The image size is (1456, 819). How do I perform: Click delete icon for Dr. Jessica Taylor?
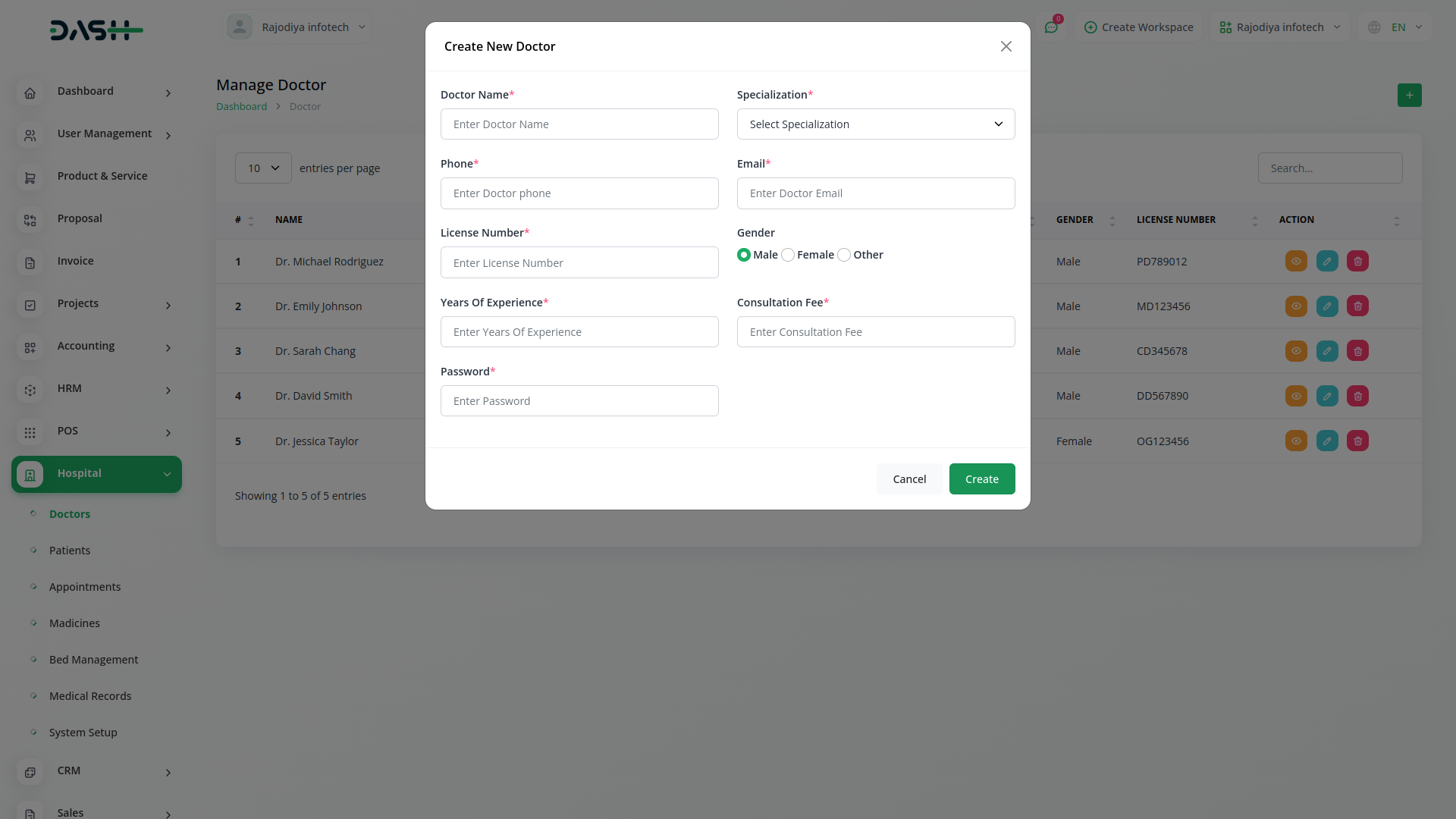tap(1357, 441)
